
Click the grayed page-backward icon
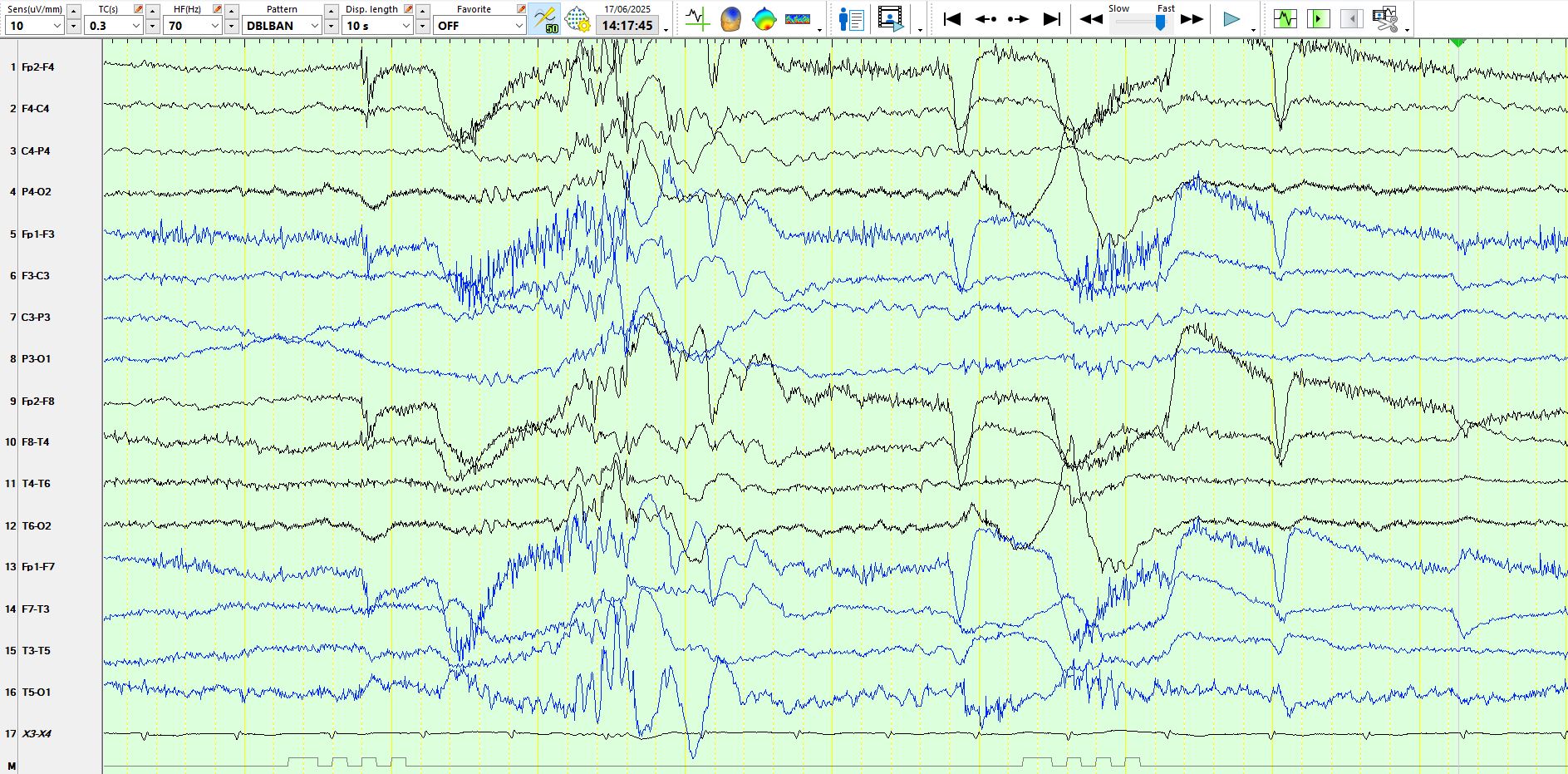point(1352,18)
